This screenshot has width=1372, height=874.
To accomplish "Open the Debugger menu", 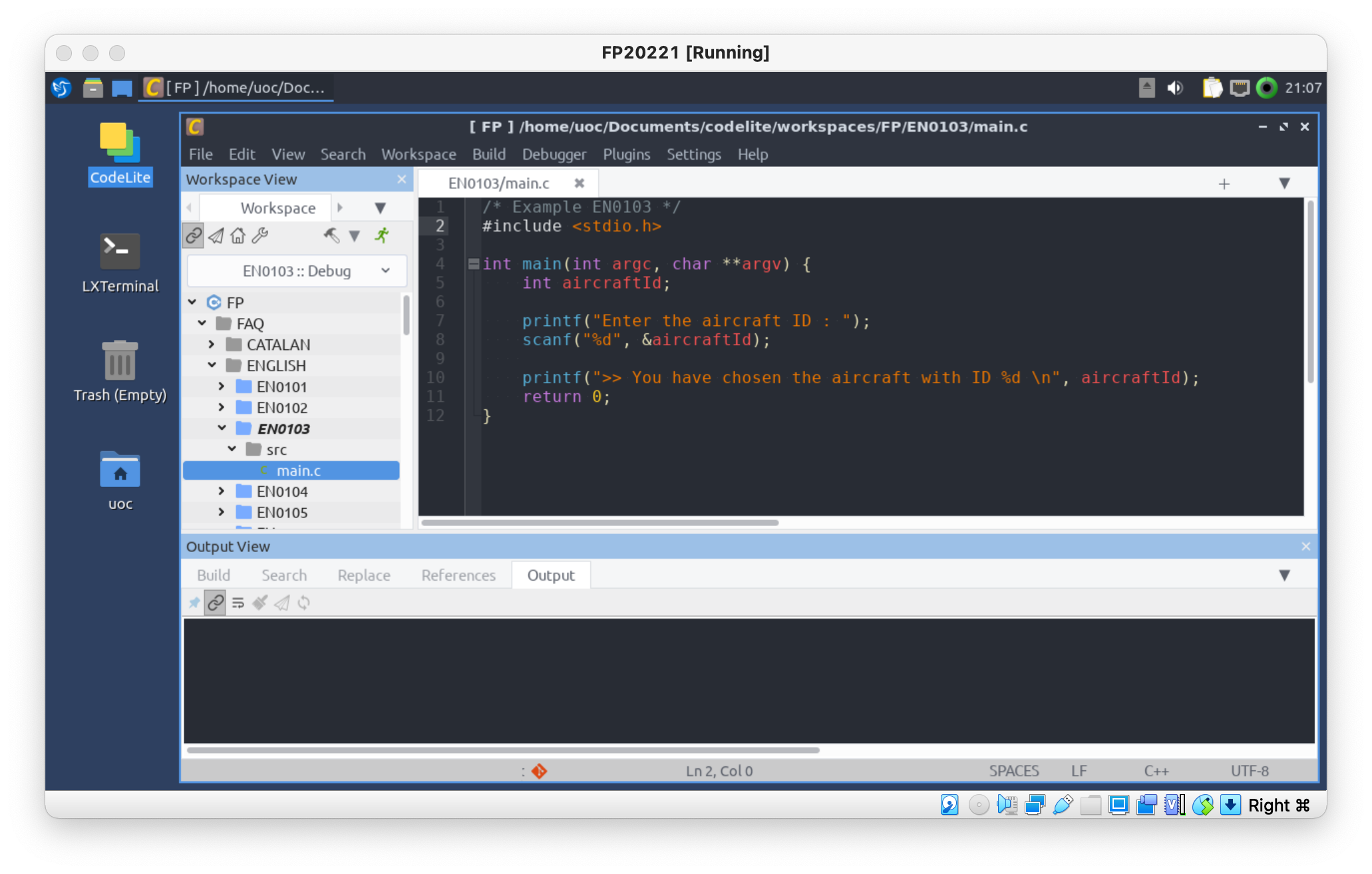I will [x=554, y=154].
